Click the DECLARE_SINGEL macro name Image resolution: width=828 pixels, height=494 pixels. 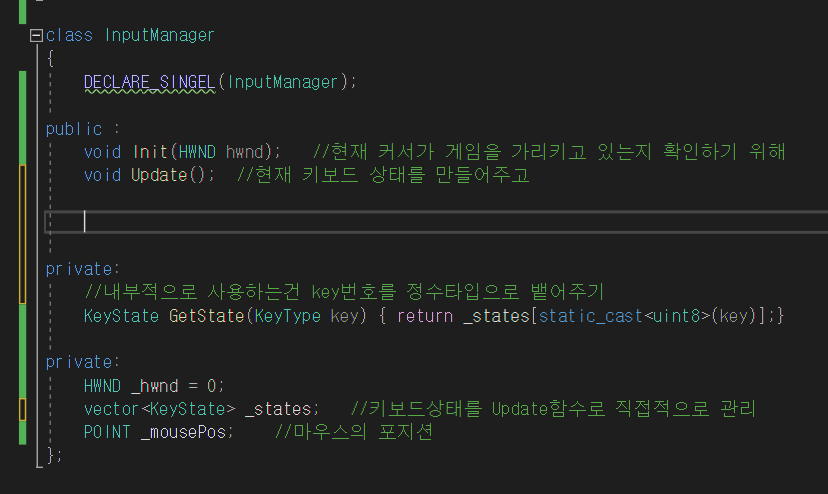click(149, 82)
